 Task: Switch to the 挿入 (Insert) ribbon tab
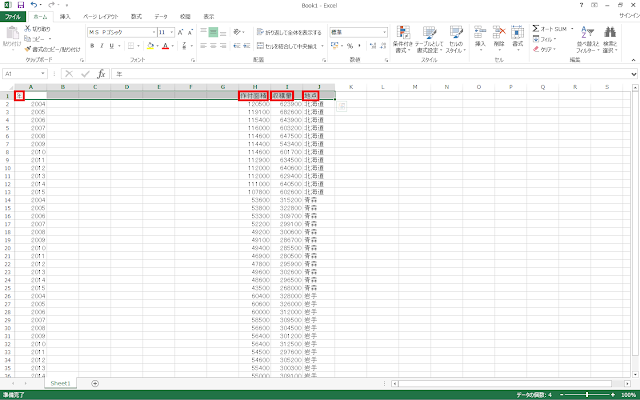point(65,17)
